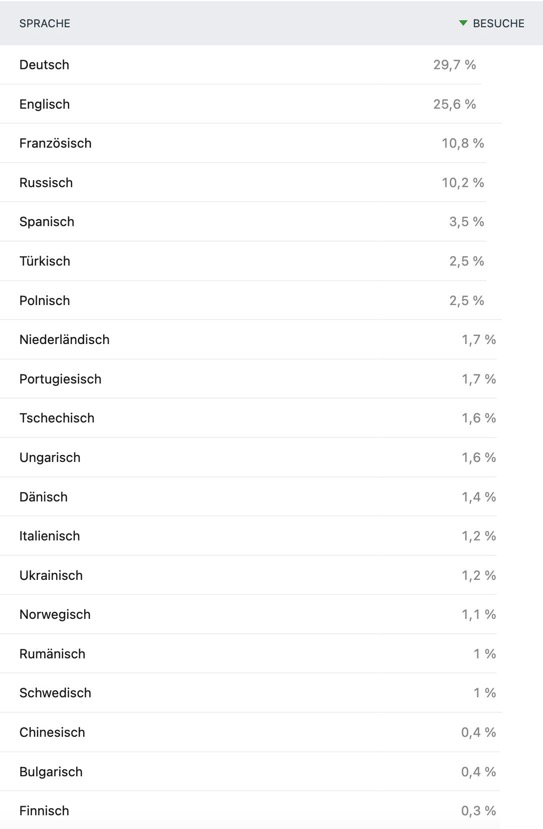543x829 pixels.
Task: Select the Türkisch row
Action: click(271, 261)
